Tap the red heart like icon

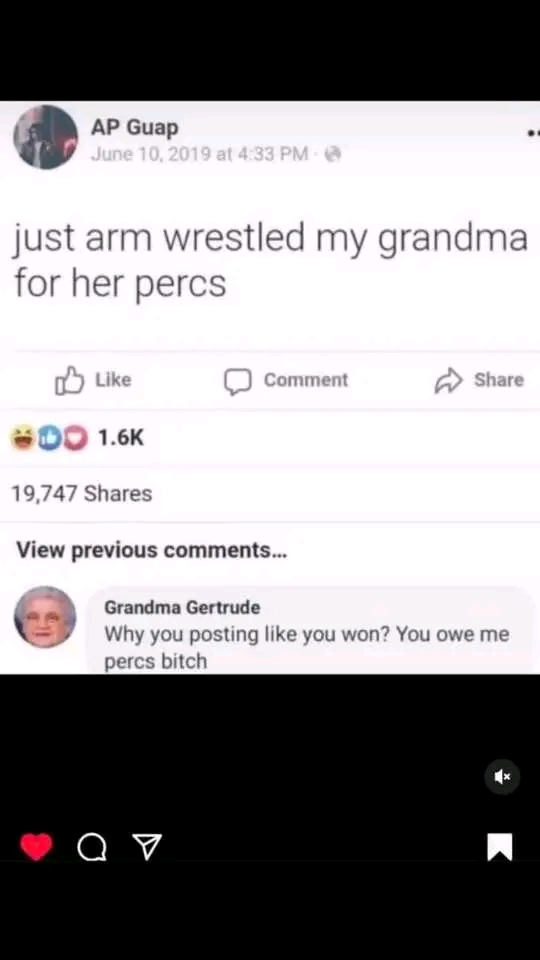(36, 847)
